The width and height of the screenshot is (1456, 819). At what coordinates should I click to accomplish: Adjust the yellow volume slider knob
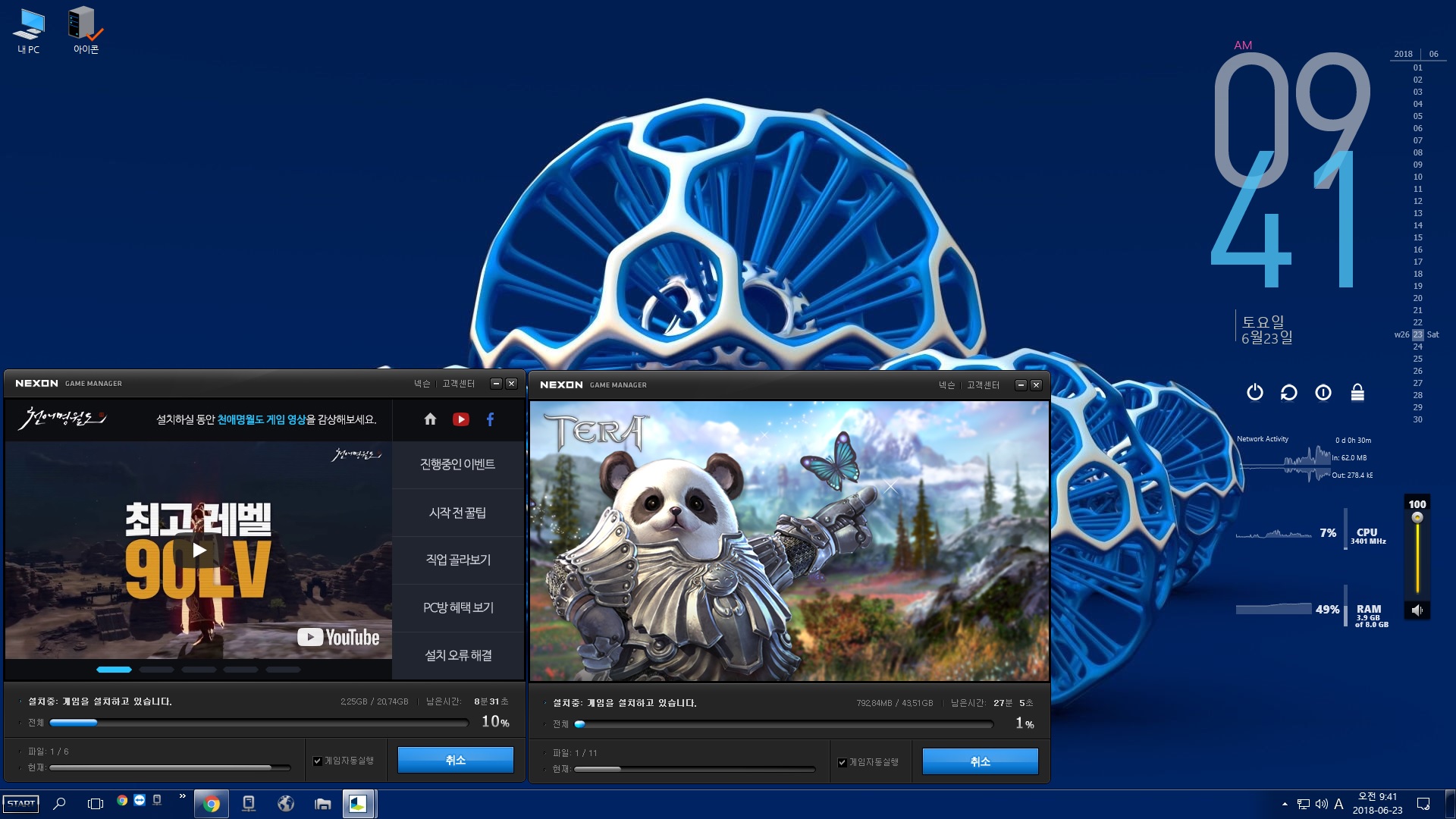[1417, 518]
